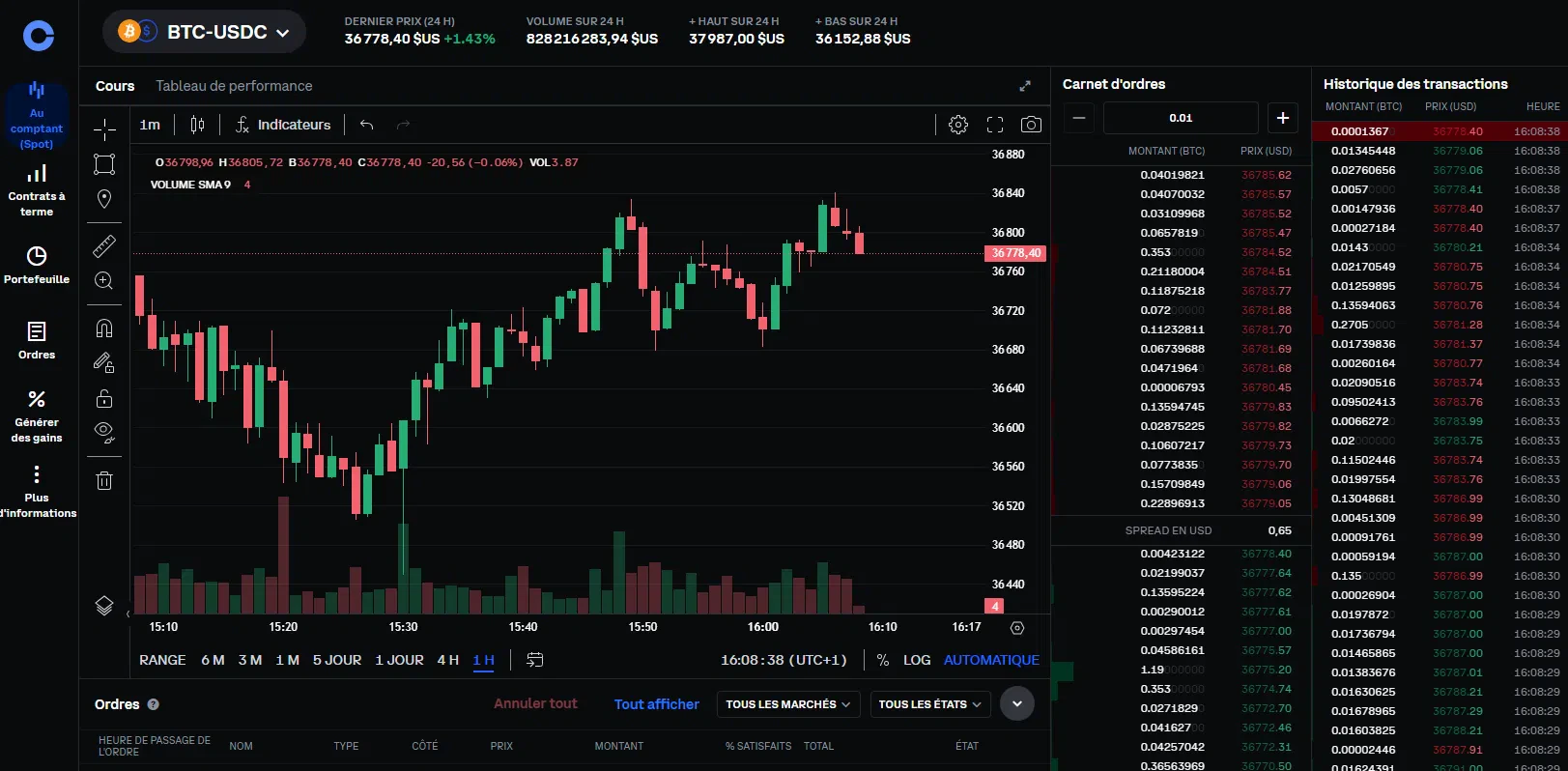Open the Portefeuille sidebar item
Image resolution: width=1568 pixels, height=771 pixels.
[x=37, y=265]
